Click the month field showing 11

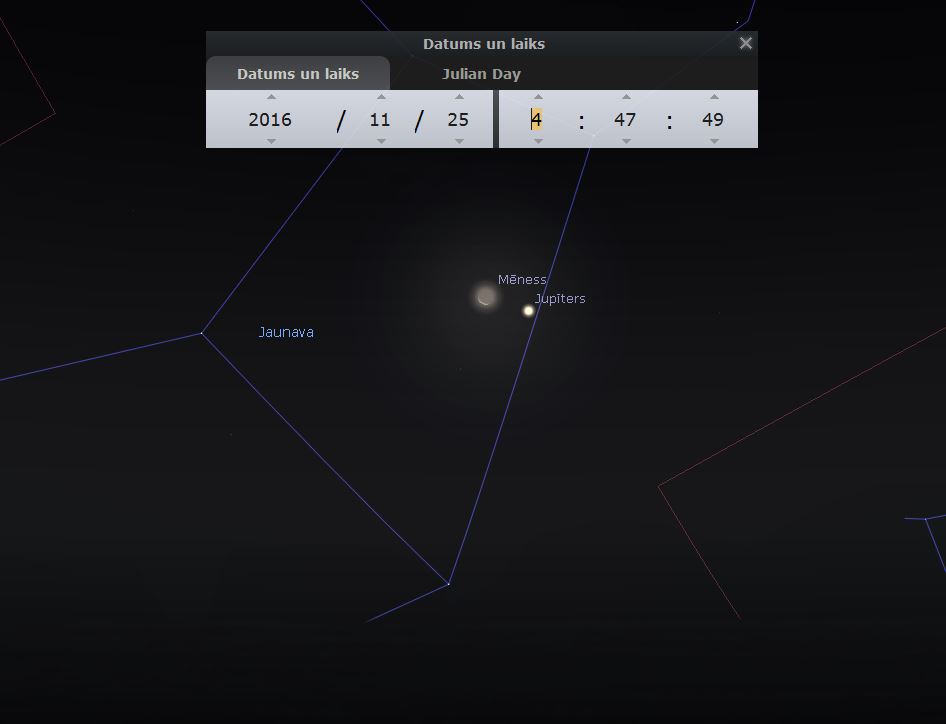point(380,119)
